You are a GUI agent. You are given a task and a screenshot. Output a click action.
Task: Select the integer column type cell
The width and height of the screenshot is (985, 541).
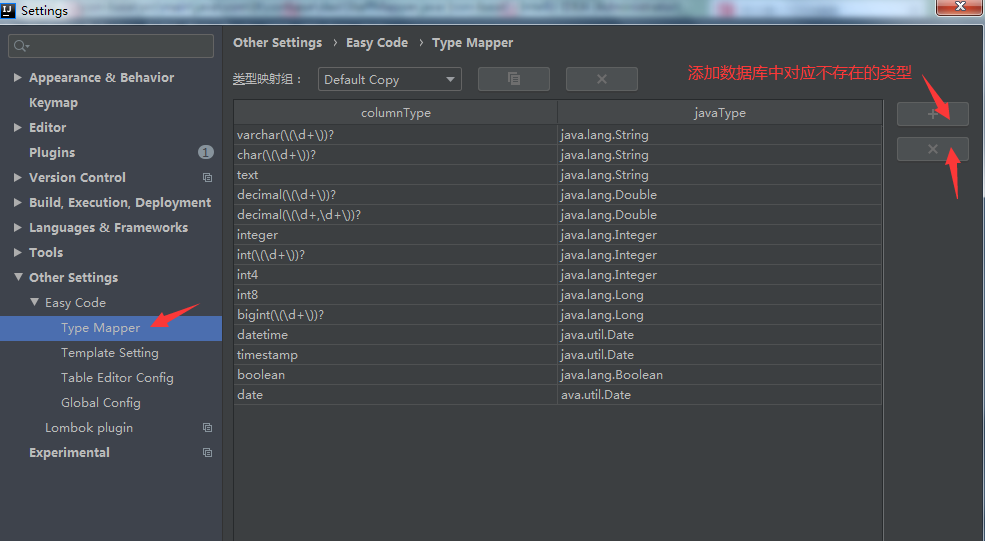point(396,235)
